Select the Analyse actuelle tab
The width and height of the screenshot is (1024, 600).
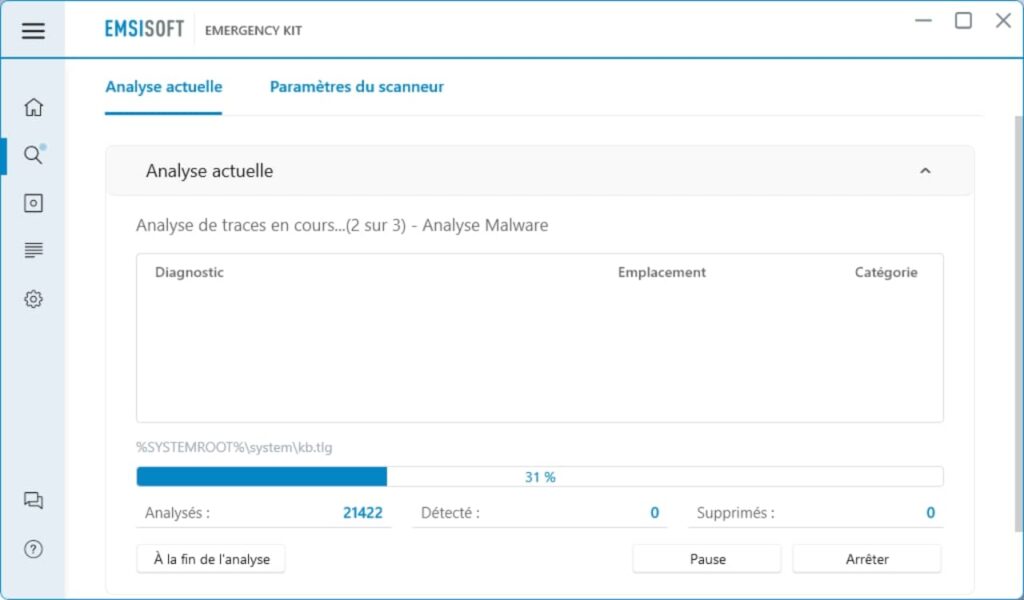click(163, 87)
